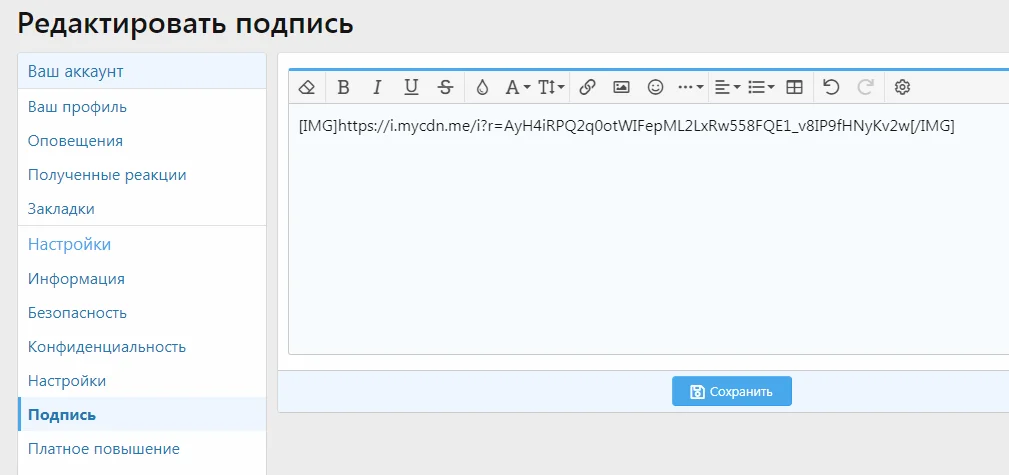1009x475 pixels.
Task: Open Безопасность settings page
Action: pyautogui.click(x=142, y=313)
